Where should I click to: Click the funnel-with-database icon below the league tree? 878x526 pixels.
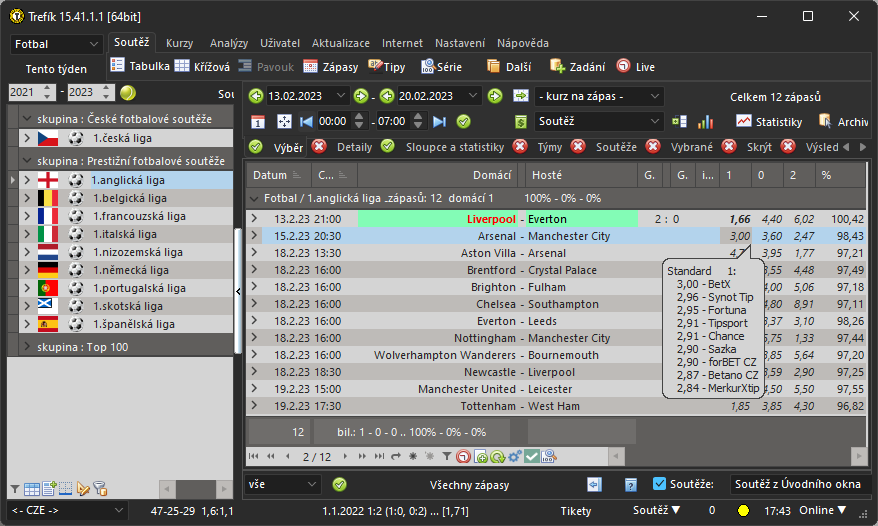tap(100, 489)
